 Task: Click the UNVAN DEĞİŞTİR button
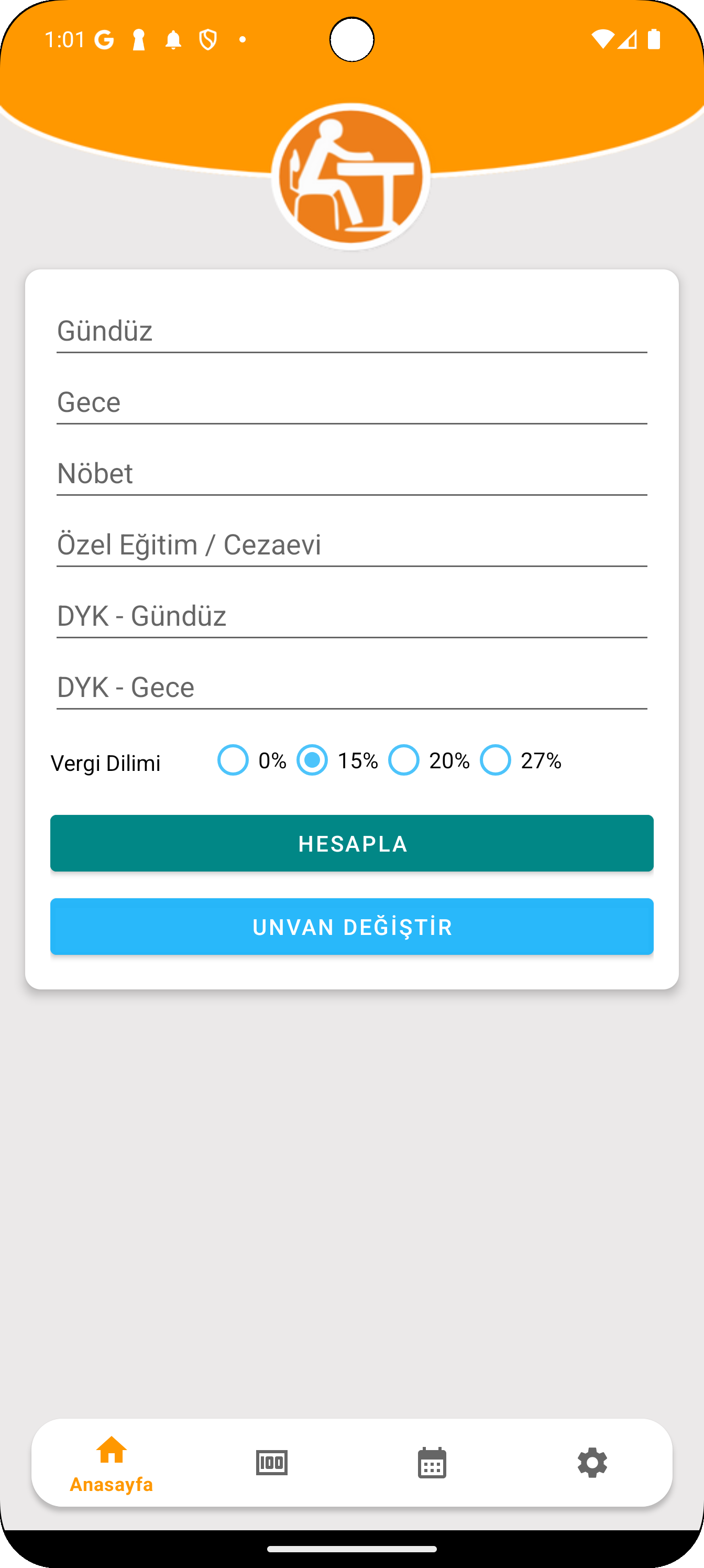coord(351,927)
